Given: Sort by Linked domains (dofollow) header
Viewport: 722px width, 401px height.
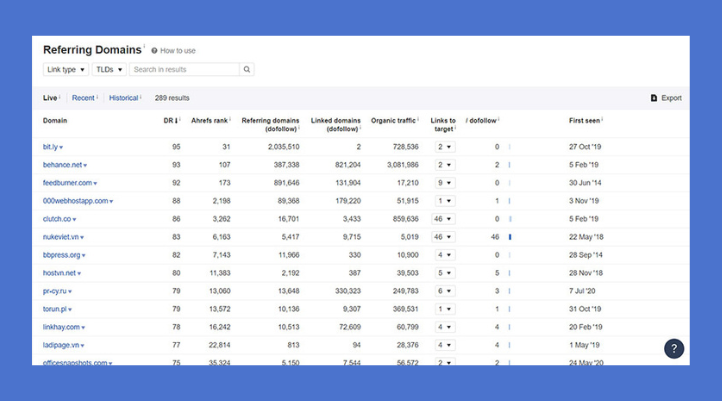Looking at the screenshot, I should pyautogui.click(x=336, y=125).
